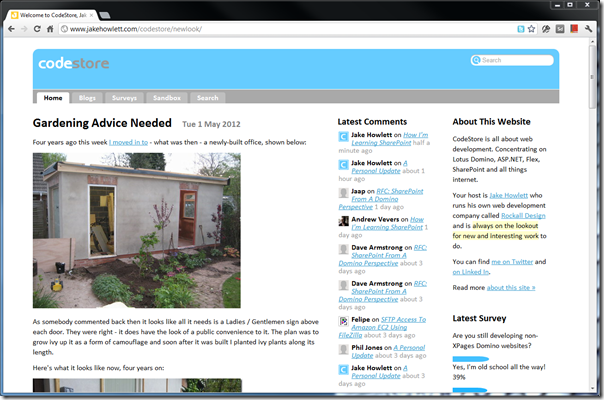This screenshot has height=400, width=604.
Task: Open the Jake Howlett host link
Action: 508,195
